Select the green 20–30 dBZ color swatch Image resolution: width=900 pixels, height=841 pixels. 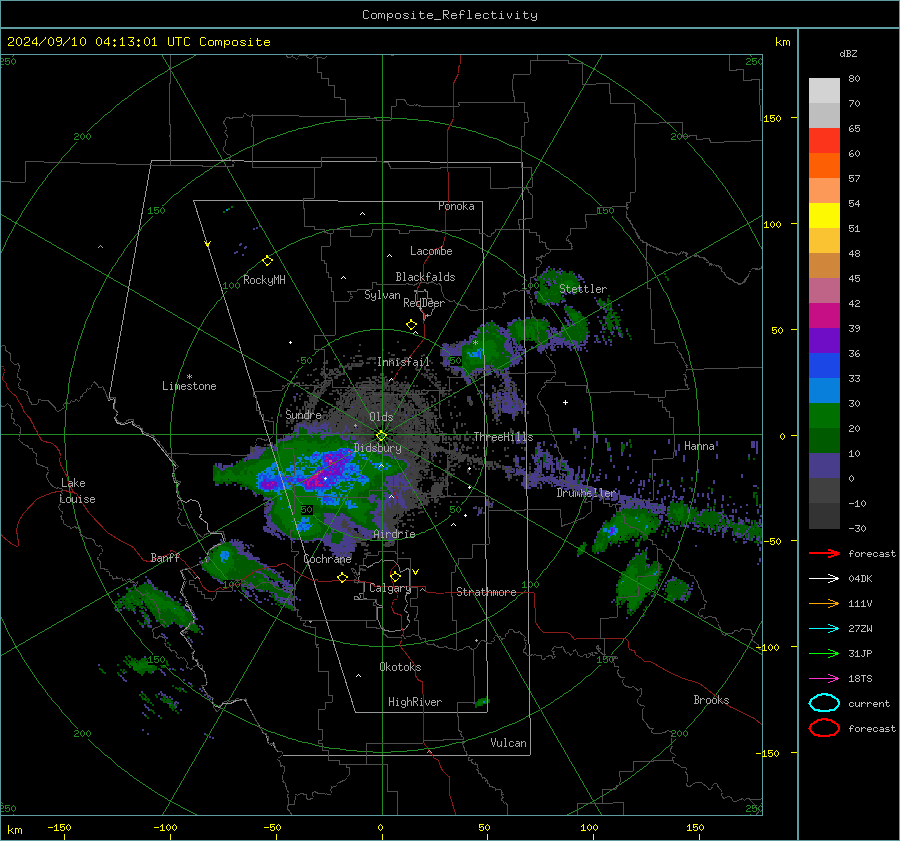coord(824,416)
